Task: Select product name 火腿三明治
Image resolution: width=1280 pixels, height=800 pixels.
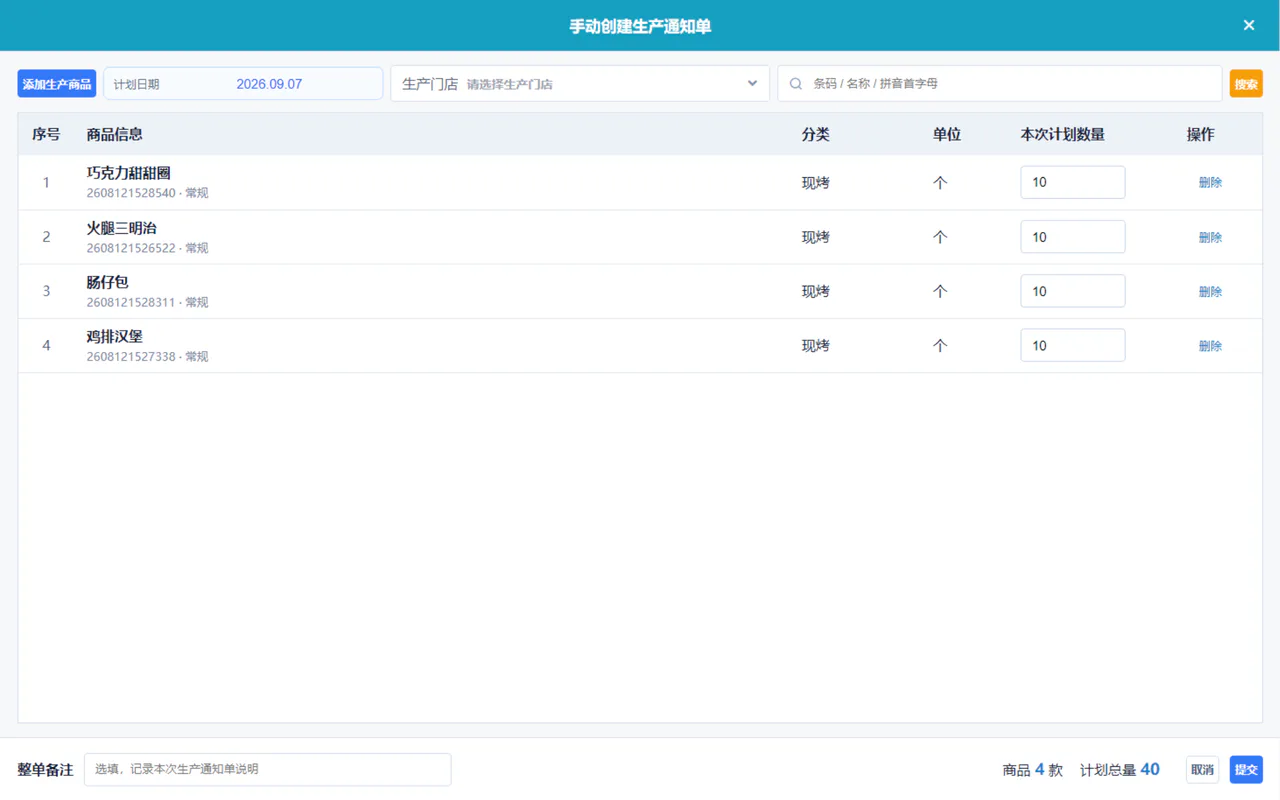Action: [122, 228]
